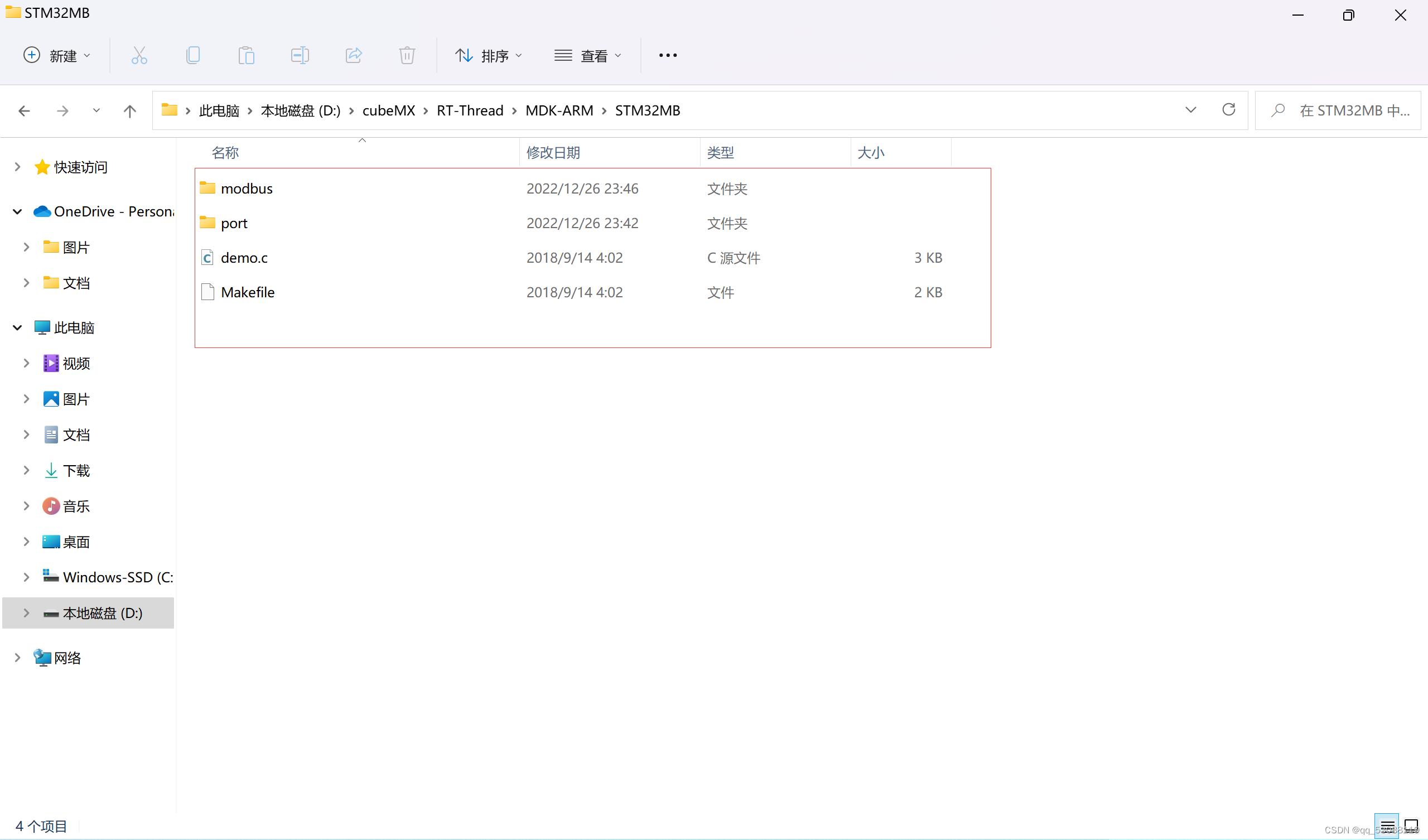This screenshot has width=1428, height=840.
Task: Click the Delete trash icon
Action: (x=407, y=56)
